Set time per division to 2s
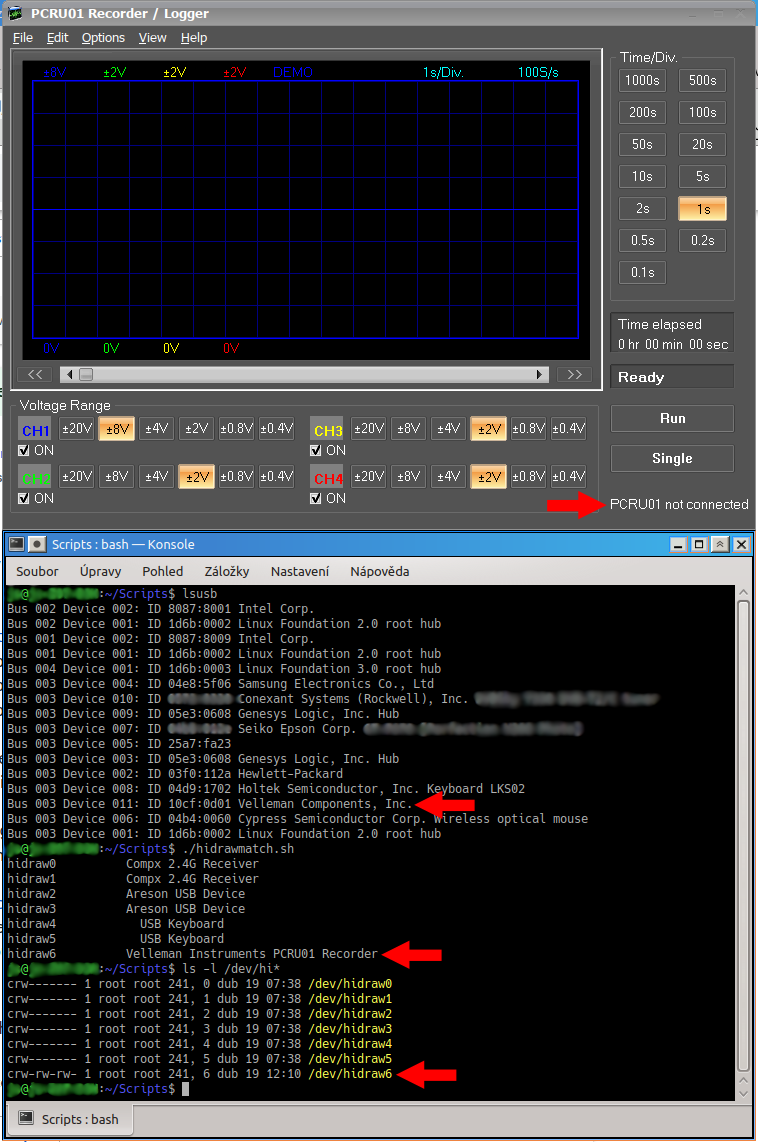Image resolution: width=758 pixels, height=1142 pixels. 642,208
